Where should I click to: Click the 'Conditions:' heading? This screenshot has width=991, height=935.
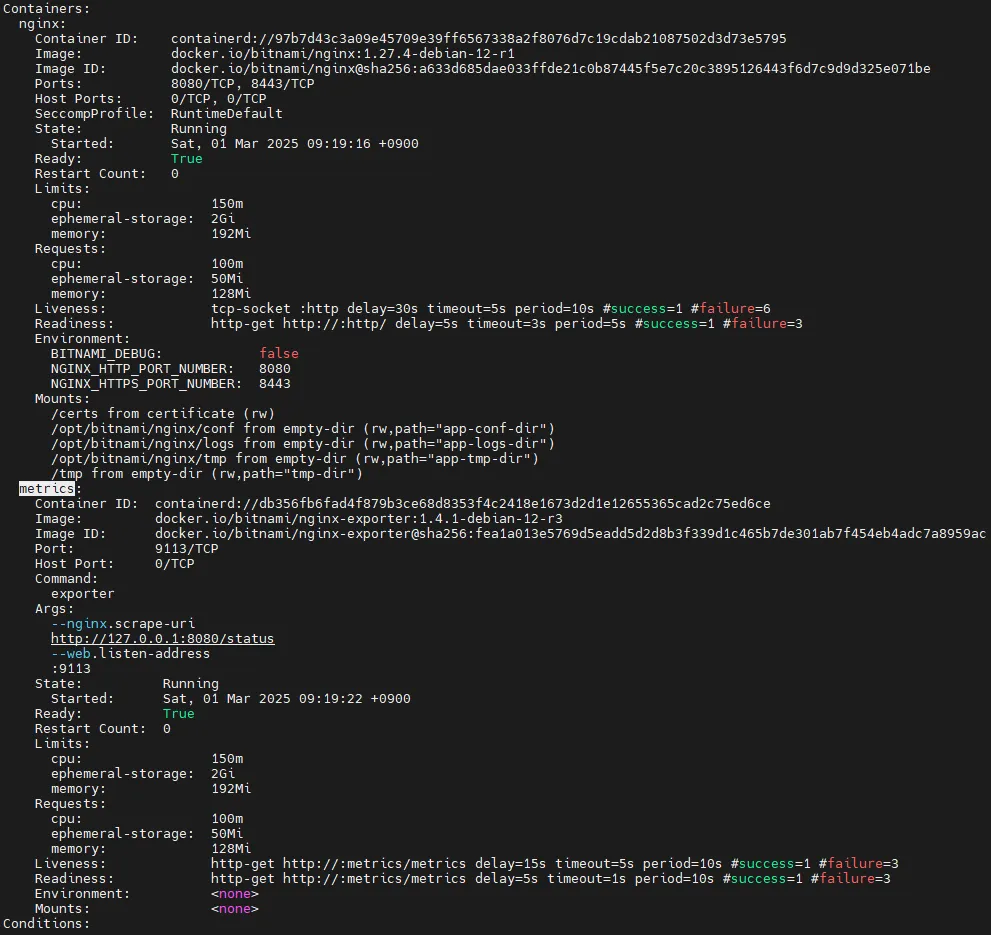click(47, 924)
